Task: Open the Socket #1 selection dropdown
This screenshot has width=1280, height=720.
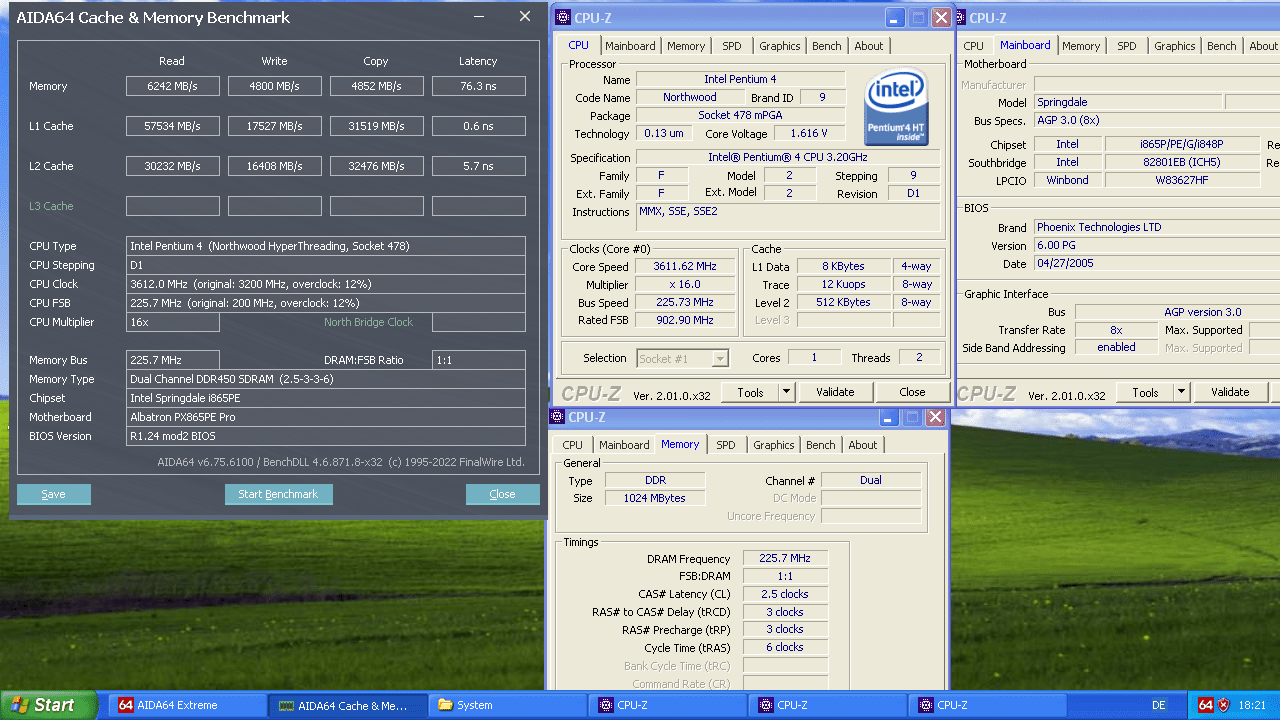Action: [x=683, y=358]
